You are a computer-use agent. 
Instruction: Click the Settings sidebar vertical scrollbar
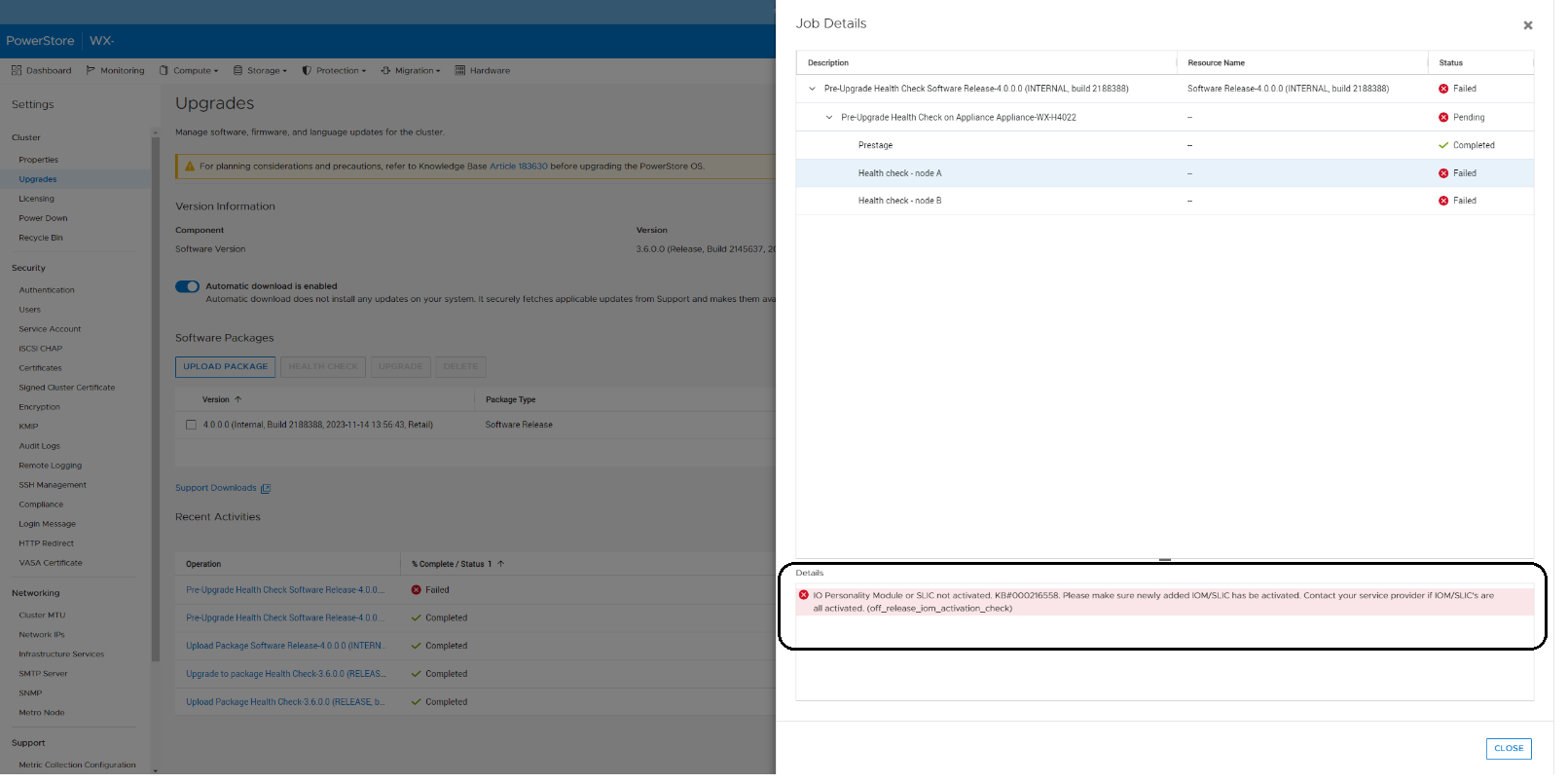[x=155, y=399]
